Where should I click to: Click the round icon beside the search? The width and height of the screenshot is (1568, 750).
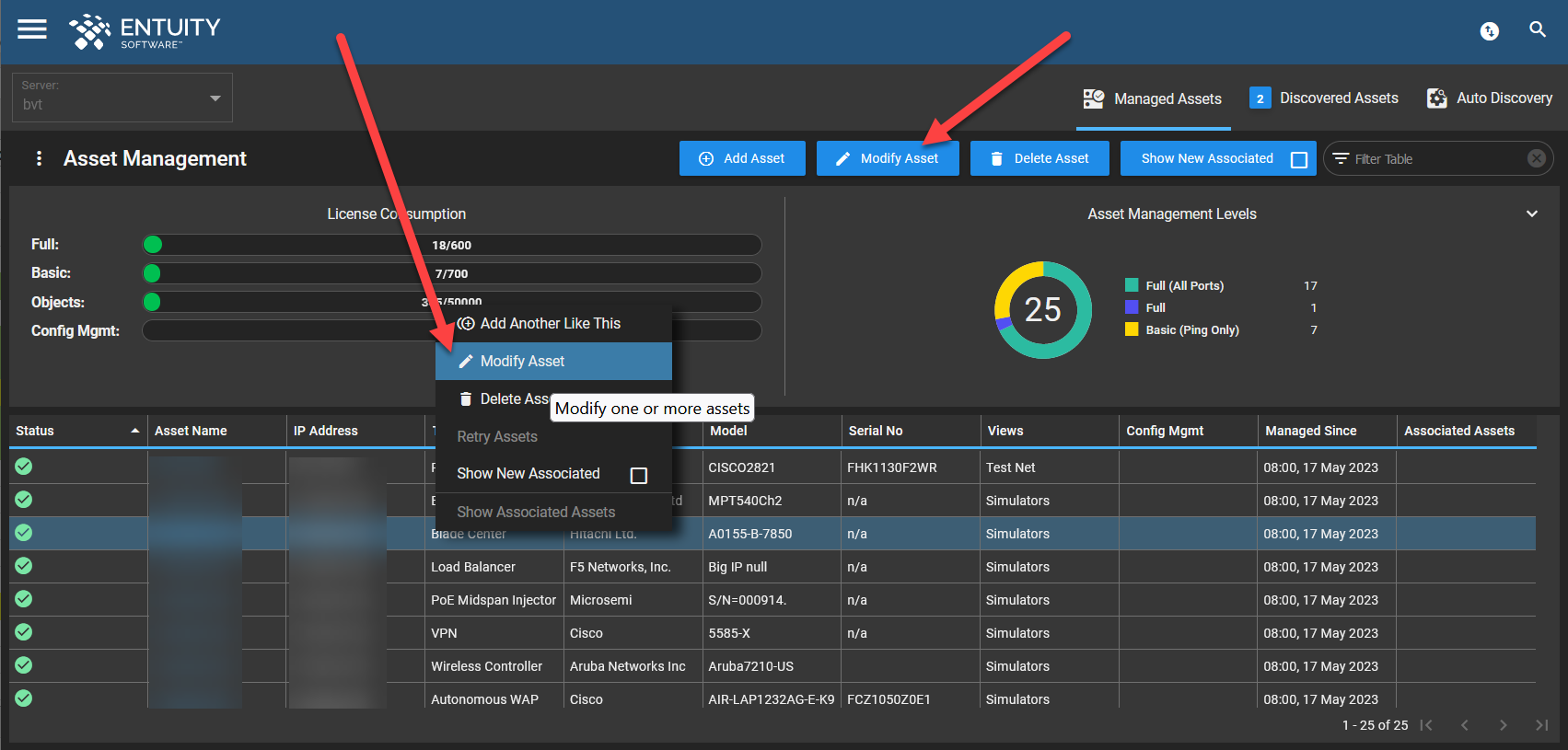(1489, 31)
